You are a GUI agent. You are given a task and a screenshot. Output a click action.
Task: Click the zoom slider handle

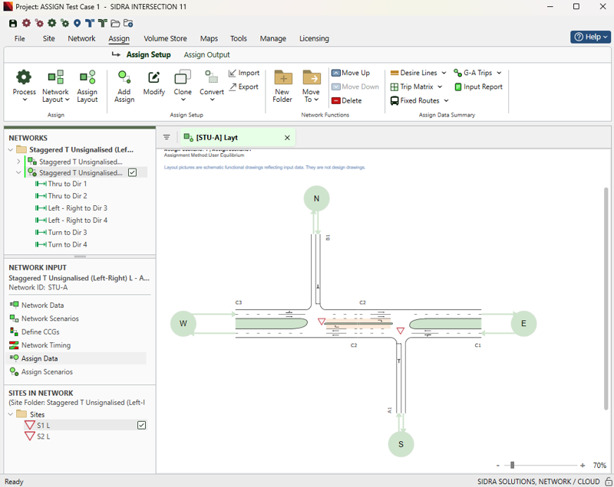point(512,465)
